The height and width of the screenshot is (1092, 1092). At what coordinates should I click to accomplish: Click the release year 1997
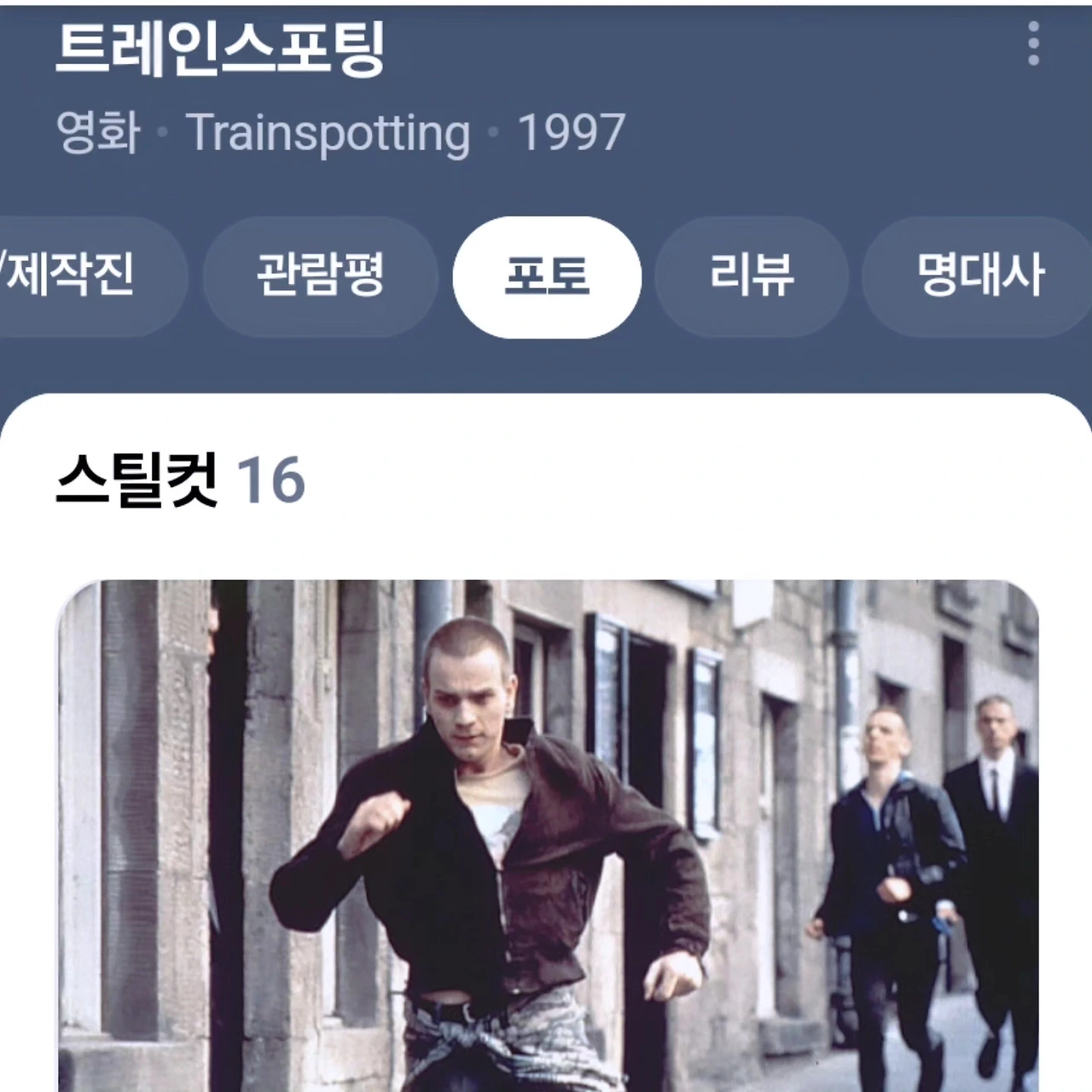pos(572,133)
